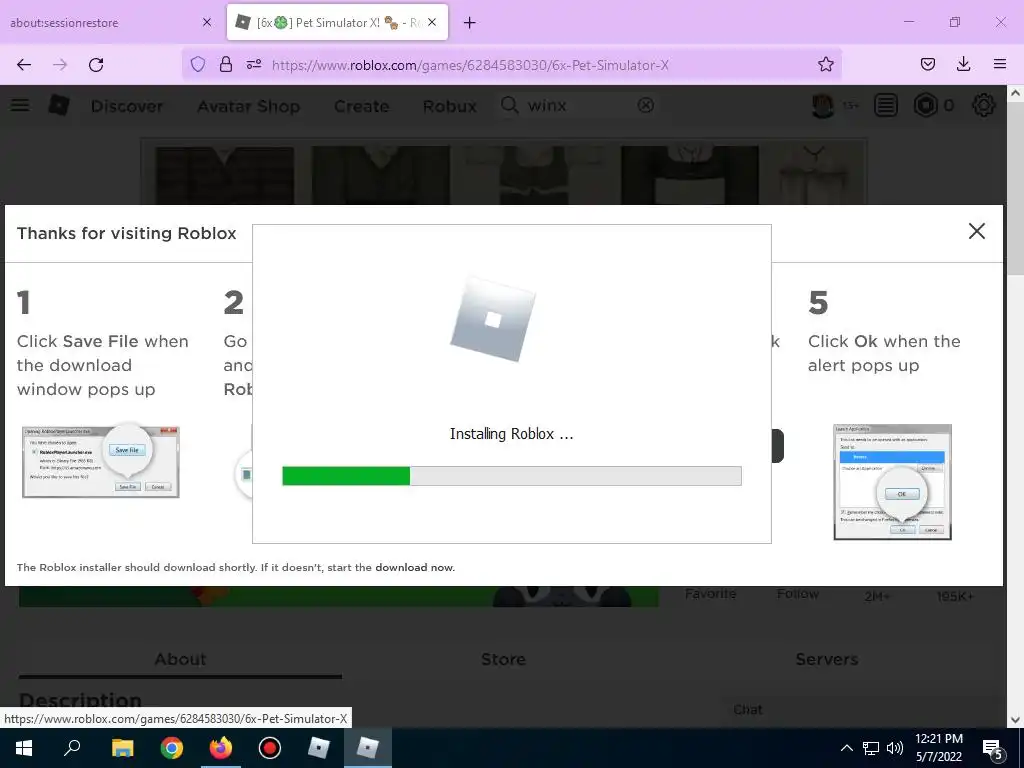This screenshot has height=768, width=1024.
Task: Click the download now link
Action: tap(414, 568)
